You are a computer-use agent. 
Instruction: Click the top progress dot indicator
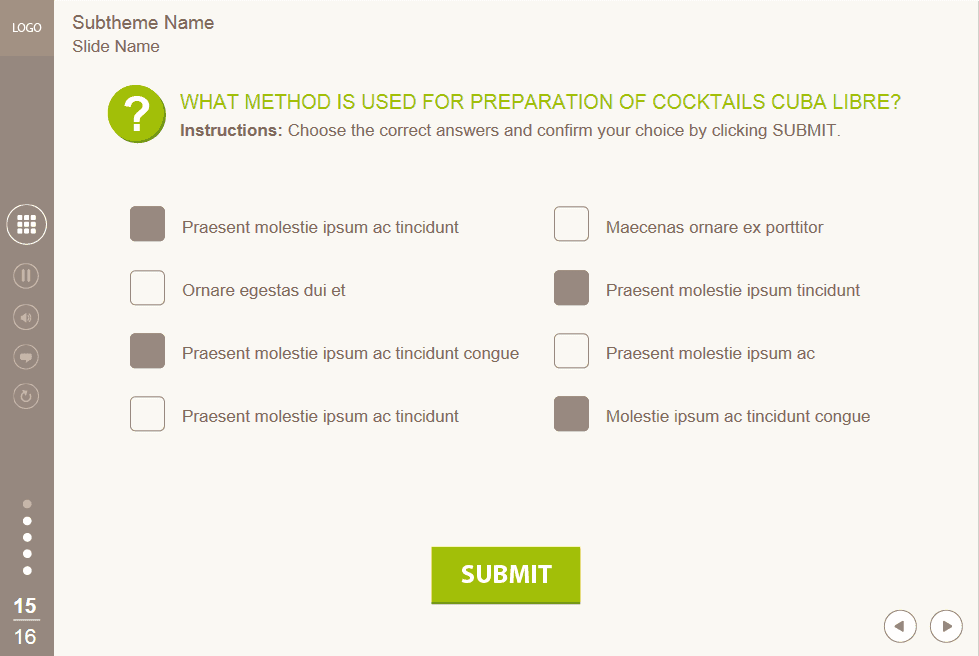[x=26, y=503]
